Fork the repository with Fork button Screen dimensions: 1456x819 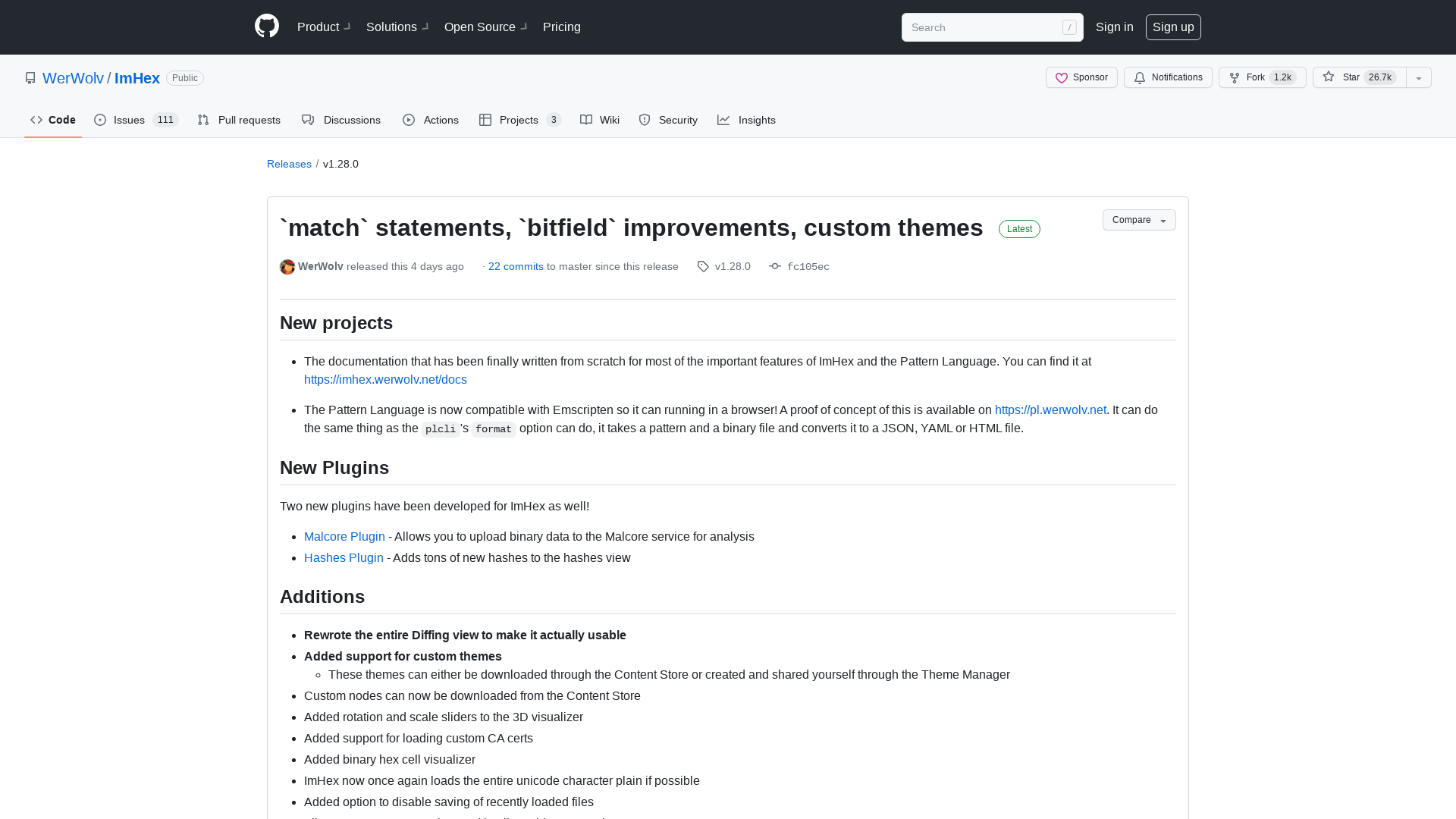coord(1262,77)
